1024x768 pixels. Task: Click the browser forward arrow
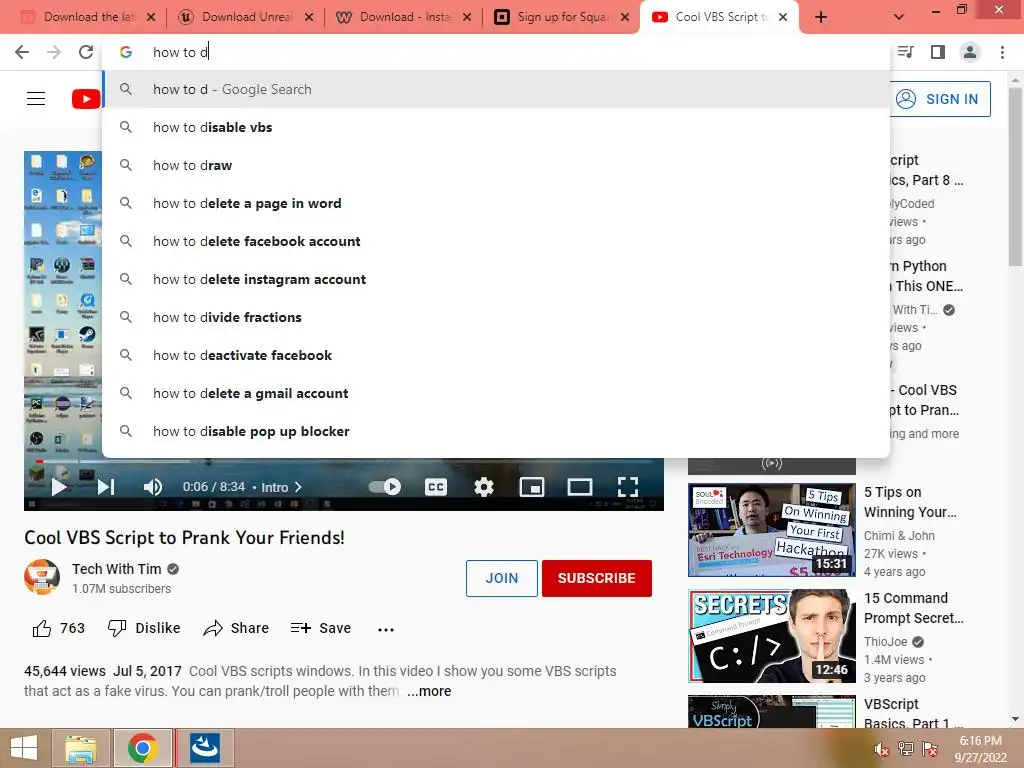(54, 52)
